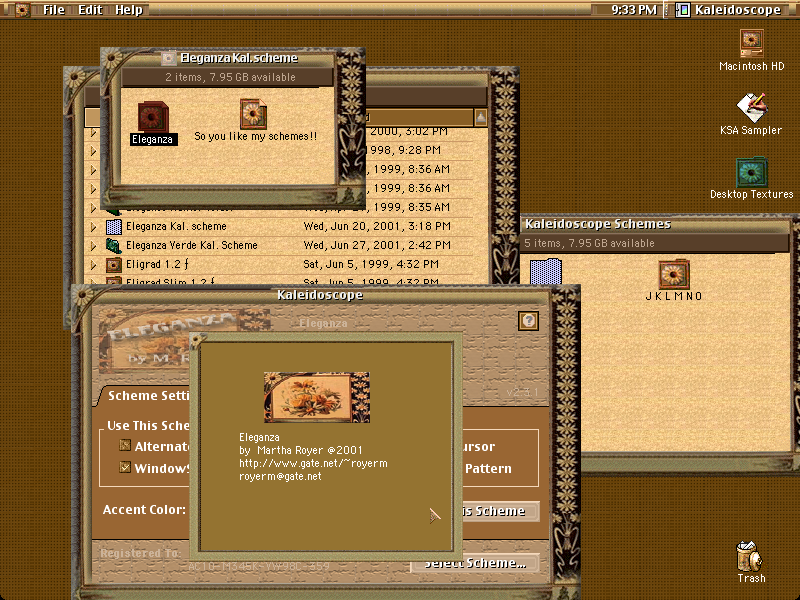The width and height of the screenshot is (800, 600).
Task: Click the http://www.gate.net/~royerm link text
Action: 313,463
